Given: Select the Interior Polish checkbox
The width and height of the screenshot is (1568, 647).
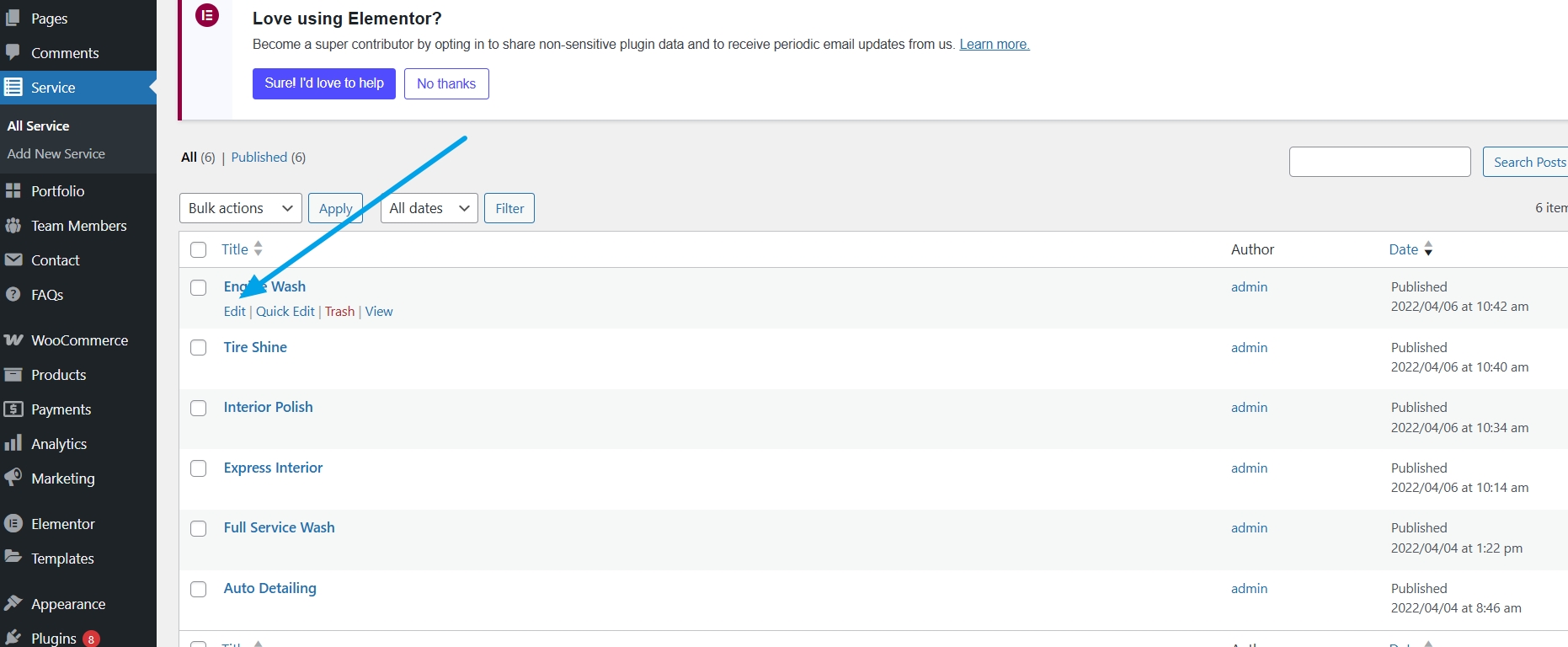Looking at the screenshot, I should point(199,409).
